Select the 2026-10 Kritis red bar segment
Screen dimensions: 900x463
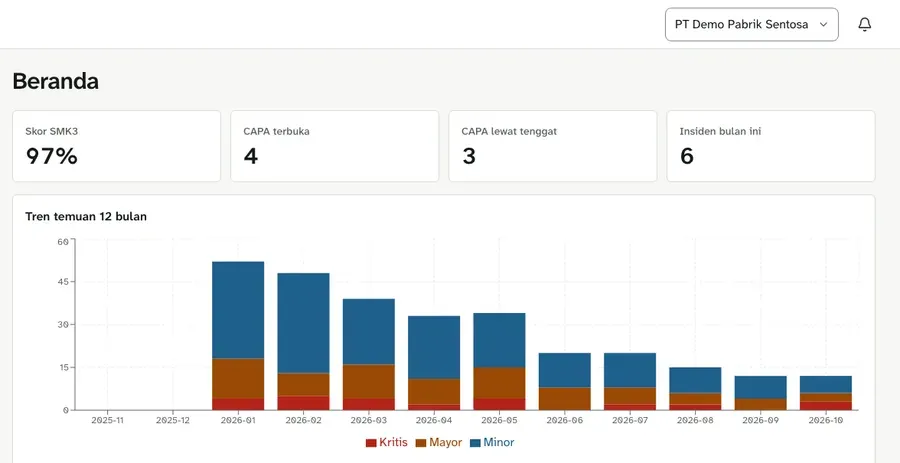click(826, 406)
